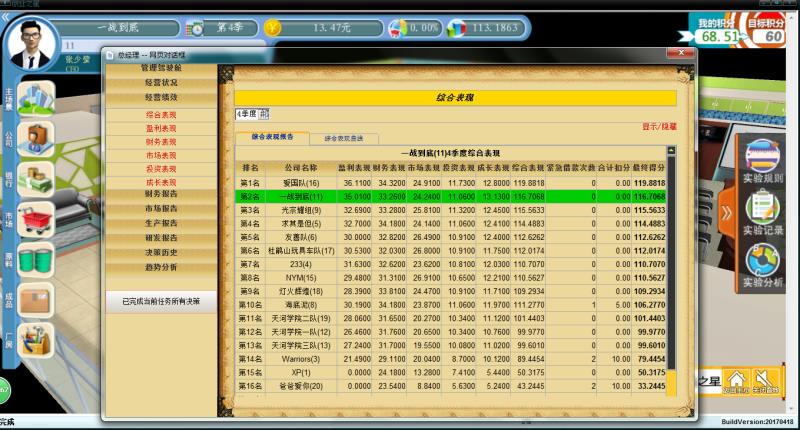Collapse the right panel with the orange chevron
Screen dimensions: 800x430
coord(727,209)
